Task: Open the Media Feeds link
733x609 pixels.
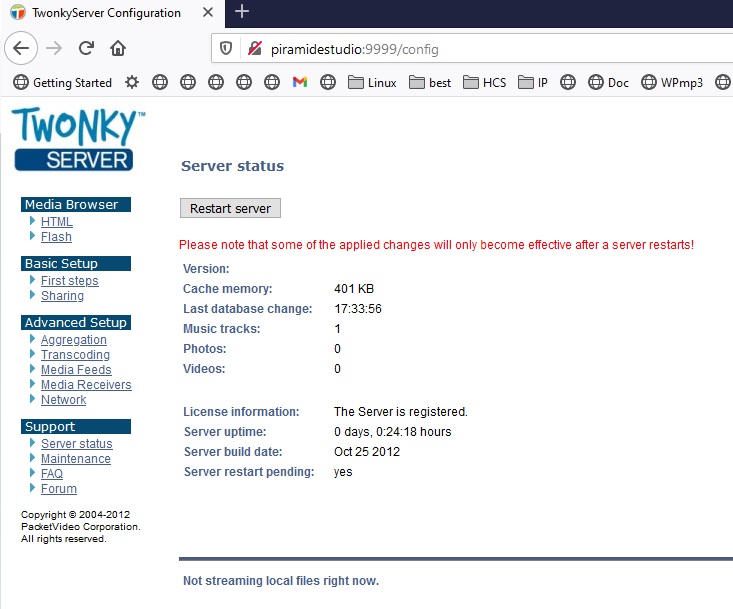Action: click(x=76, y=369)
